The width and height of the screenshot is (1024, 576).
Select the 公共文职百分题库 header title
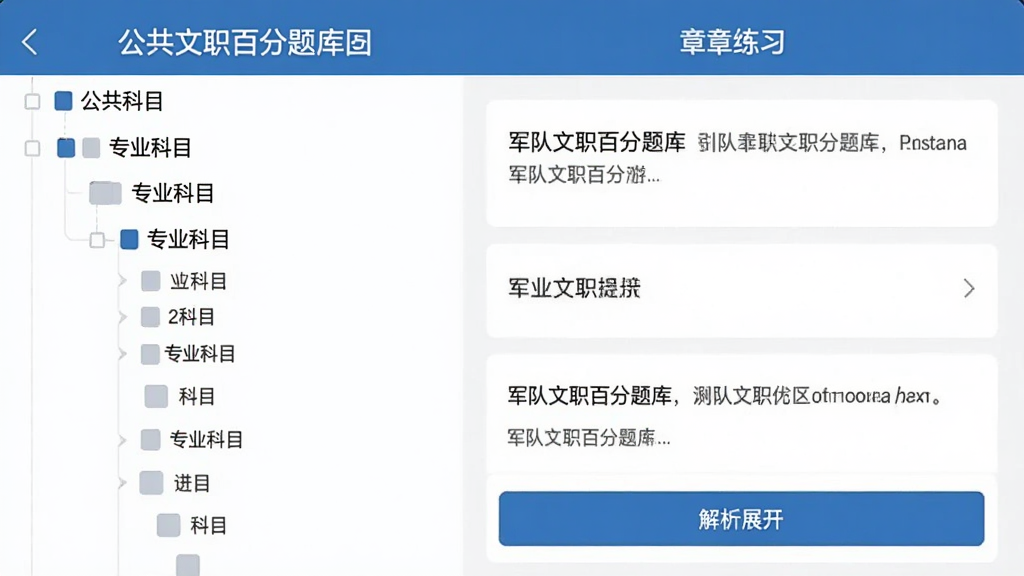[245, 42]
